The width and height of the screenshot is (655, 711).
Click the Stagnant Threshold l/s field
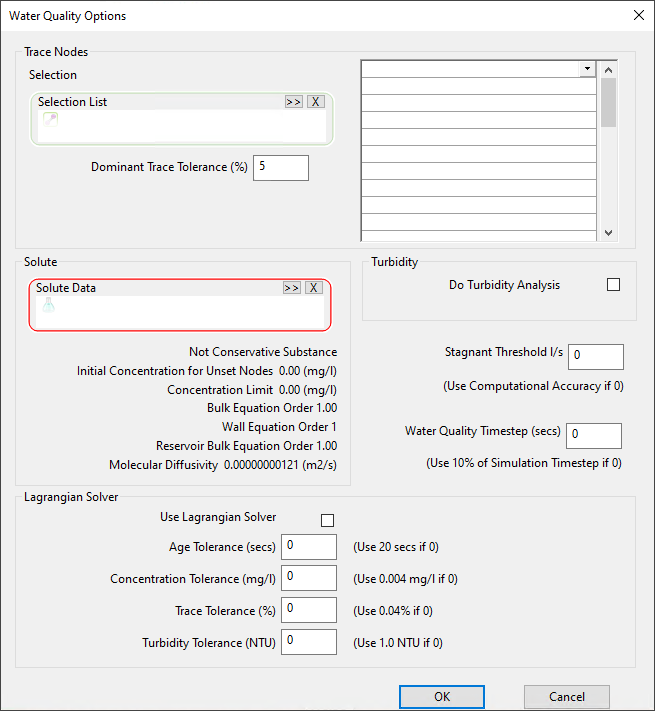[x=596, y=357]
